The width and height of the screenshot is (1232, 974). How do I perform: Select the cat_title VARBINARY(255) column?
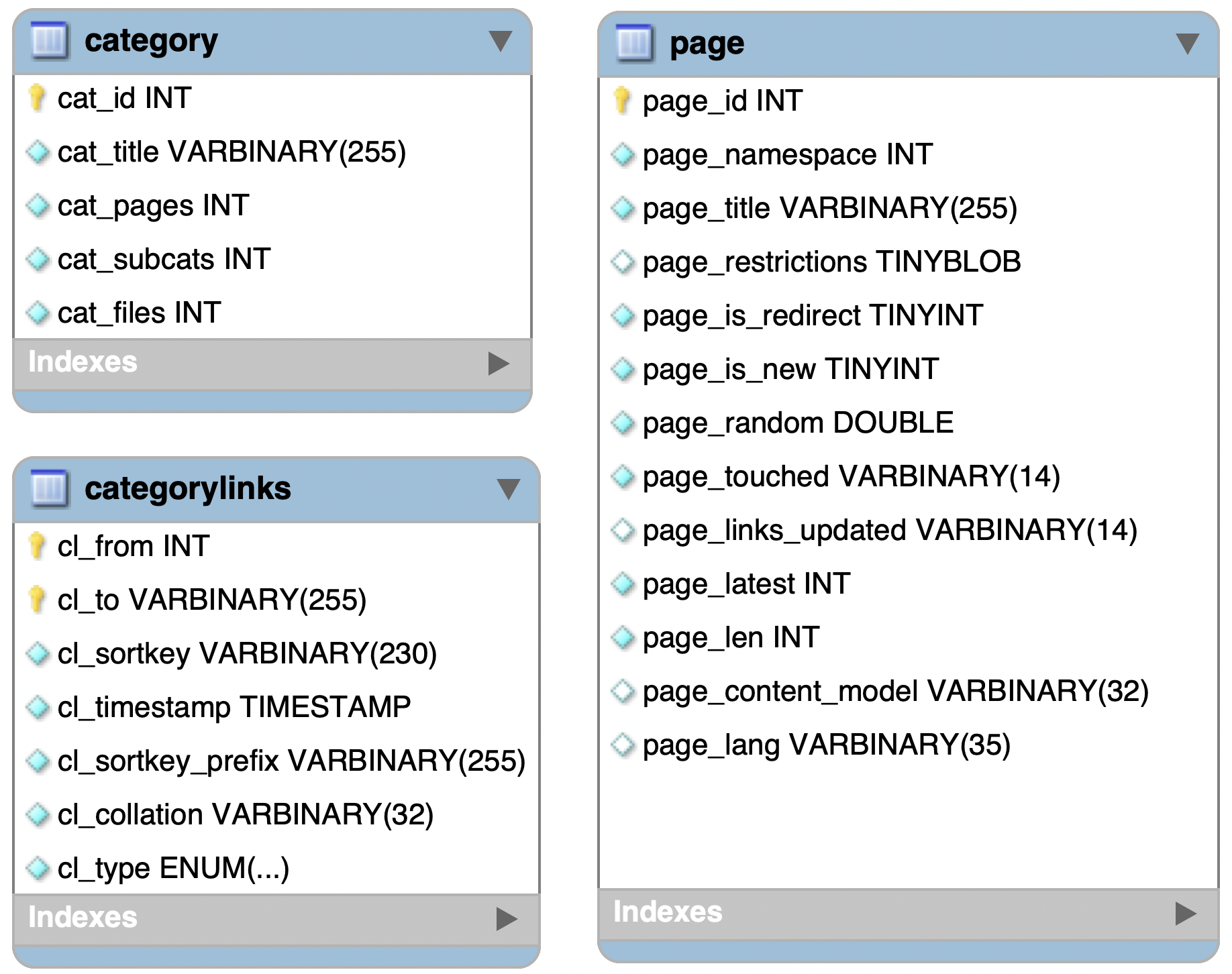272,152
